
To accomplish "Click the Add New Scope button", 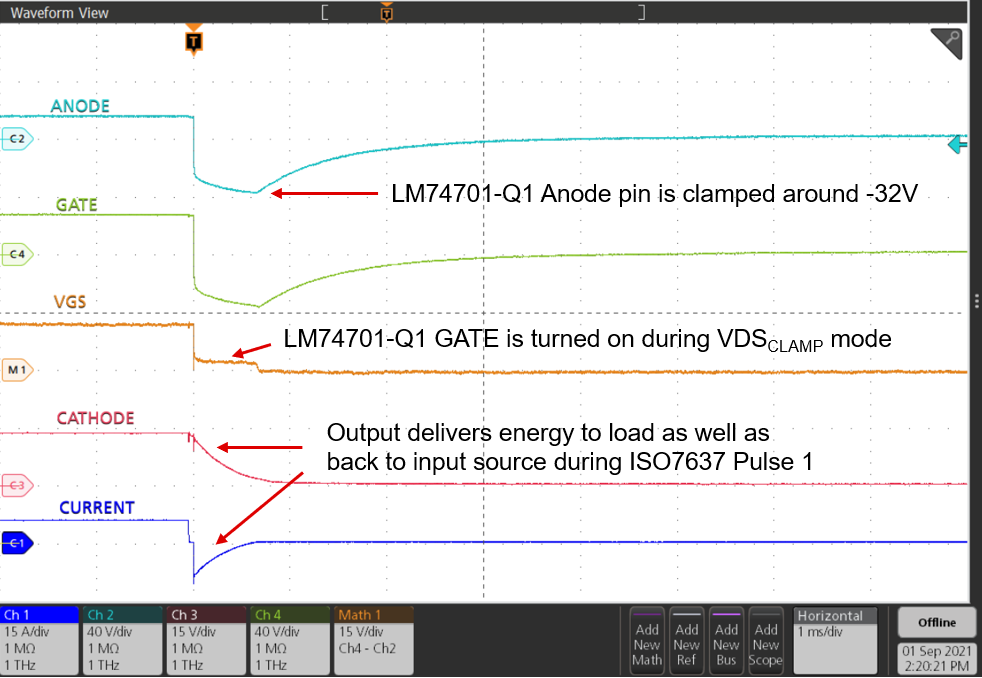I will (766, 640).
